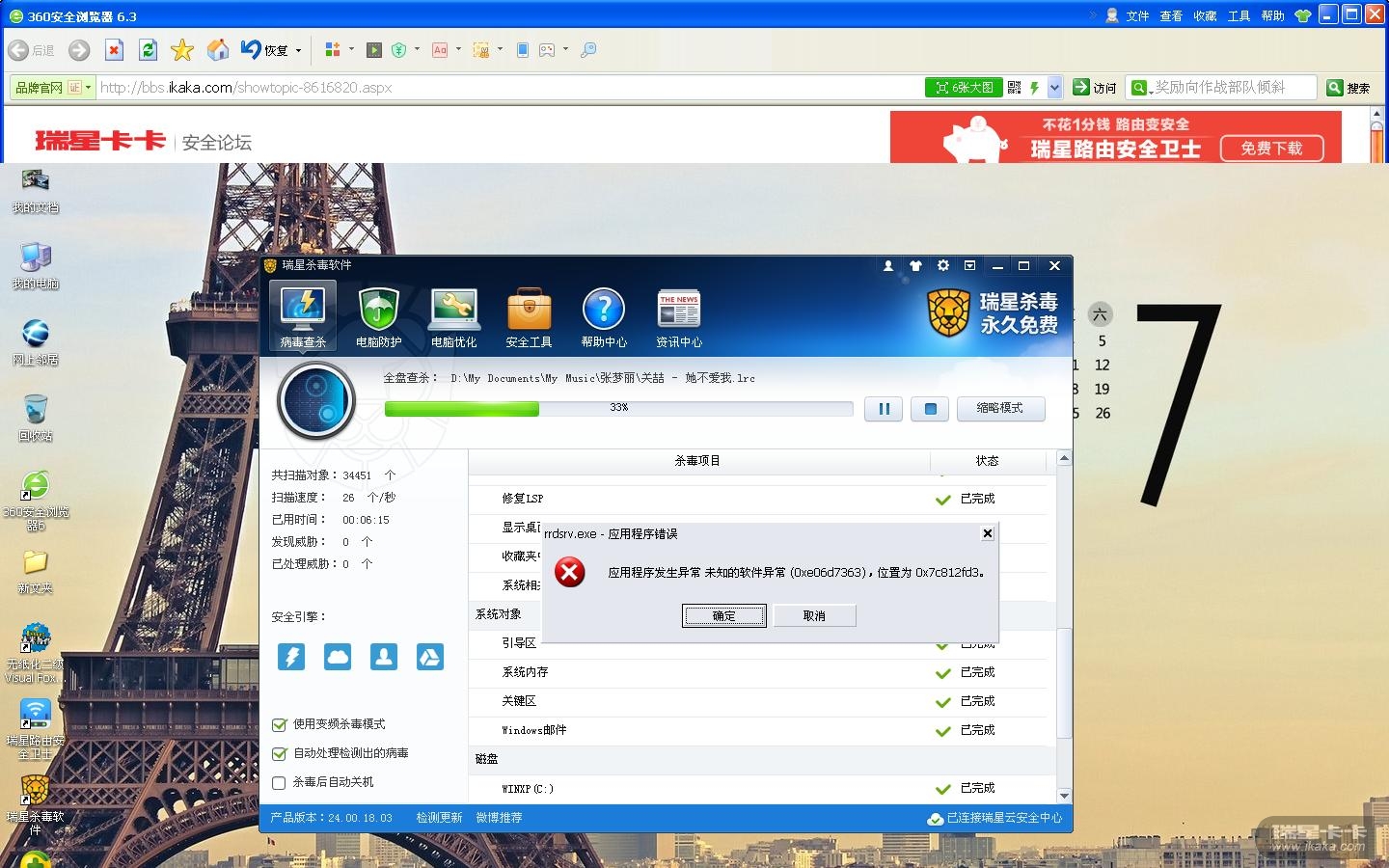Image resolution: width=1389 pixels, height=868 pixels.
Task: Select the WINXP (C:) disk row
Action: (x=758, y=788)
